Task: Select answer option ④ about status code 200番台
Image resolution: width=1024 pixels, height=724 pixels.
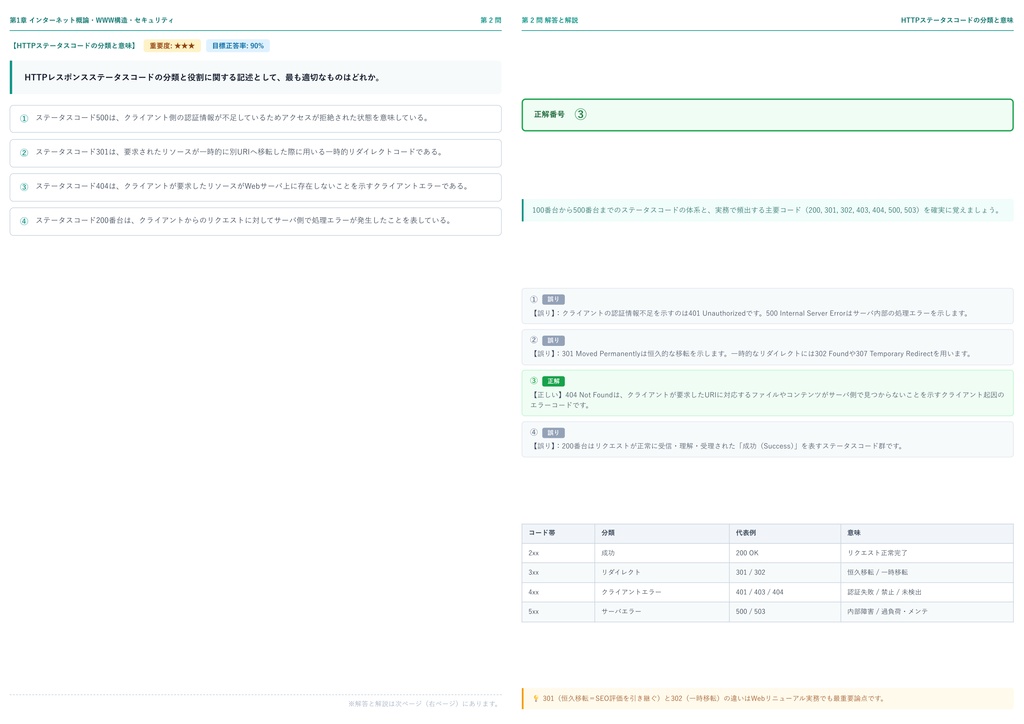Action: point(255,221)
